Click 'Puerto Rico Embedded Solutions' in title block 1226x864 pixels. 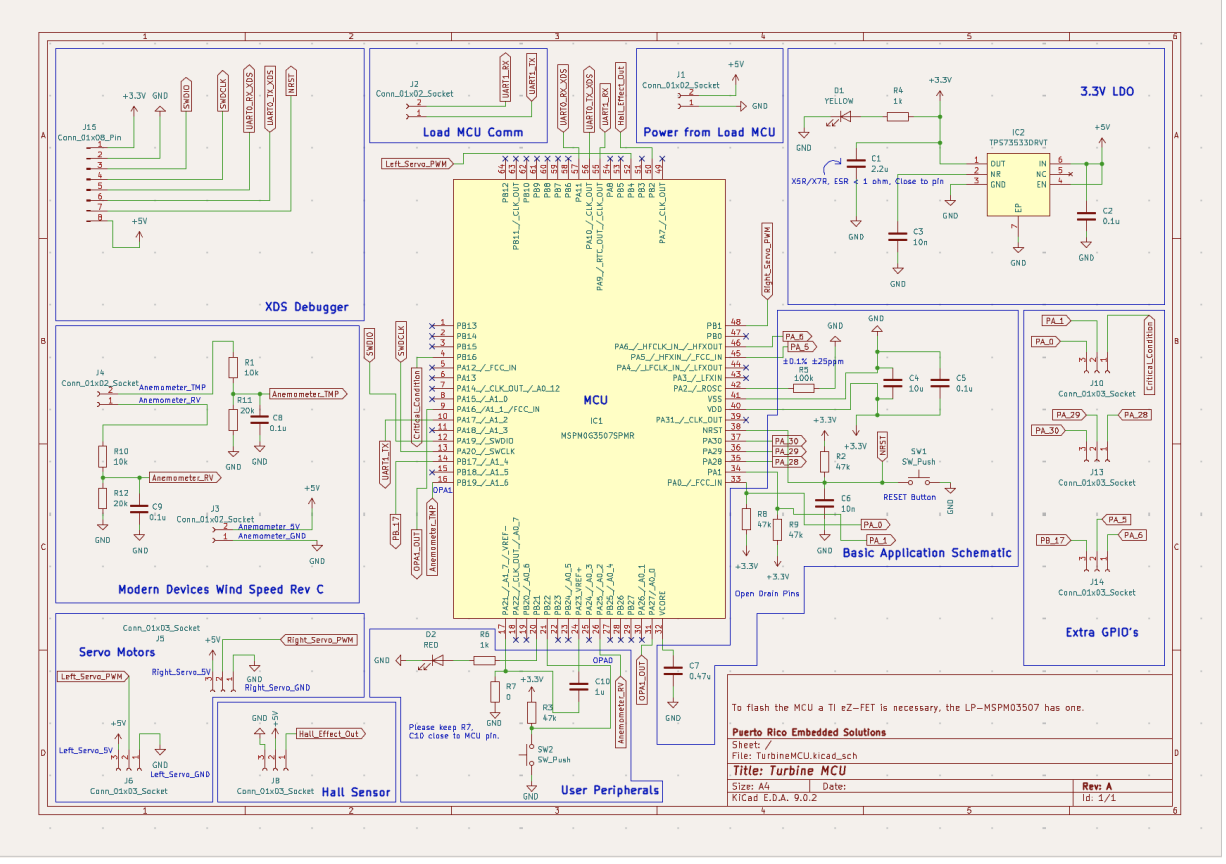click(809, 733)
